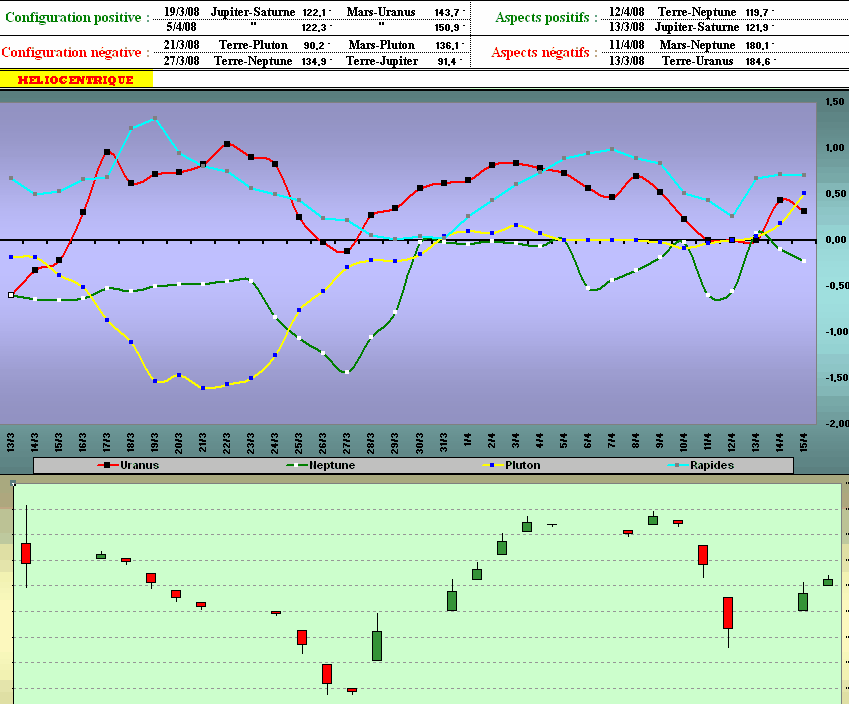Image resolution: width=849 pixels, height=704 pixels.
Task: Click the white starting point of the Uranus line
Action: pyautogui.click(x=11, y=295)
